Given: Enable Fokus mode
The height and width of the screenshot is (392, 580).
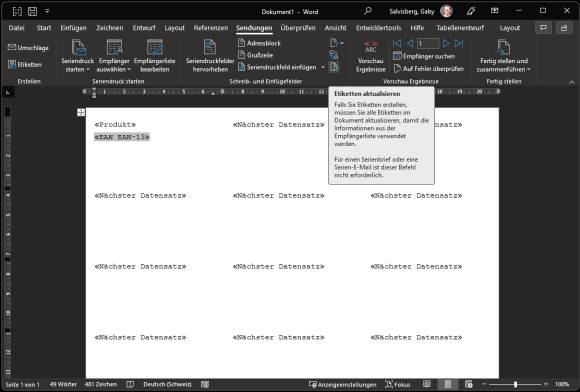Looking at the screenshot, I should coord(398,385).
